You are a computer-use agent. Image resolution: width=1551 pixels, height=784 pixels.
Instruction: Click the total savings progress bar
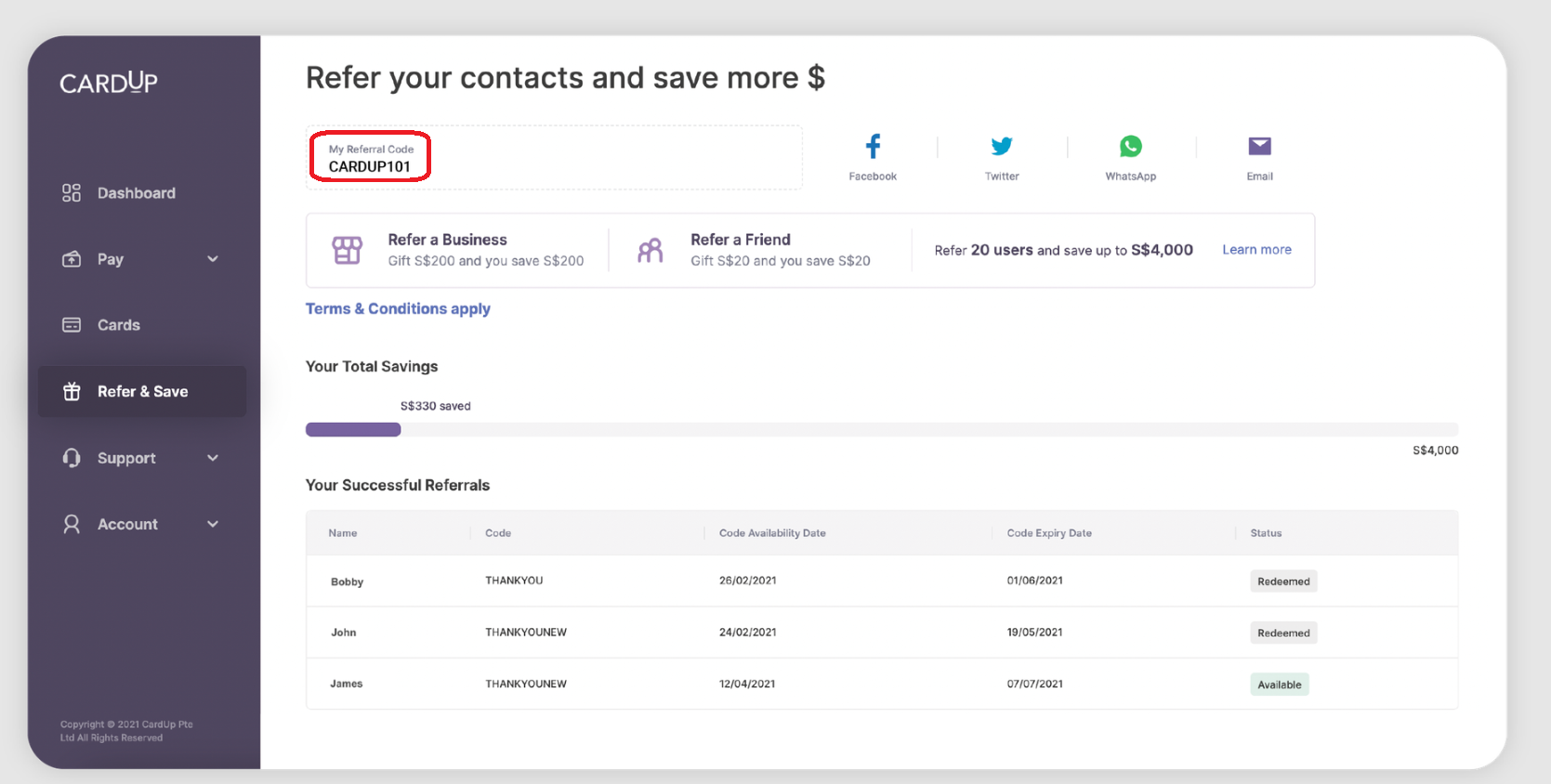tap(881, 429)
